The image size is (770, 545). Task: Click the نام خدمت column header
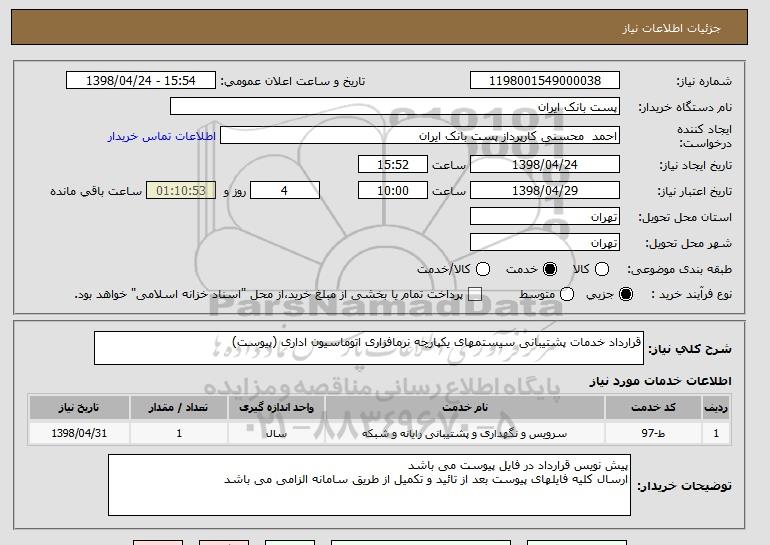[465, 408]
